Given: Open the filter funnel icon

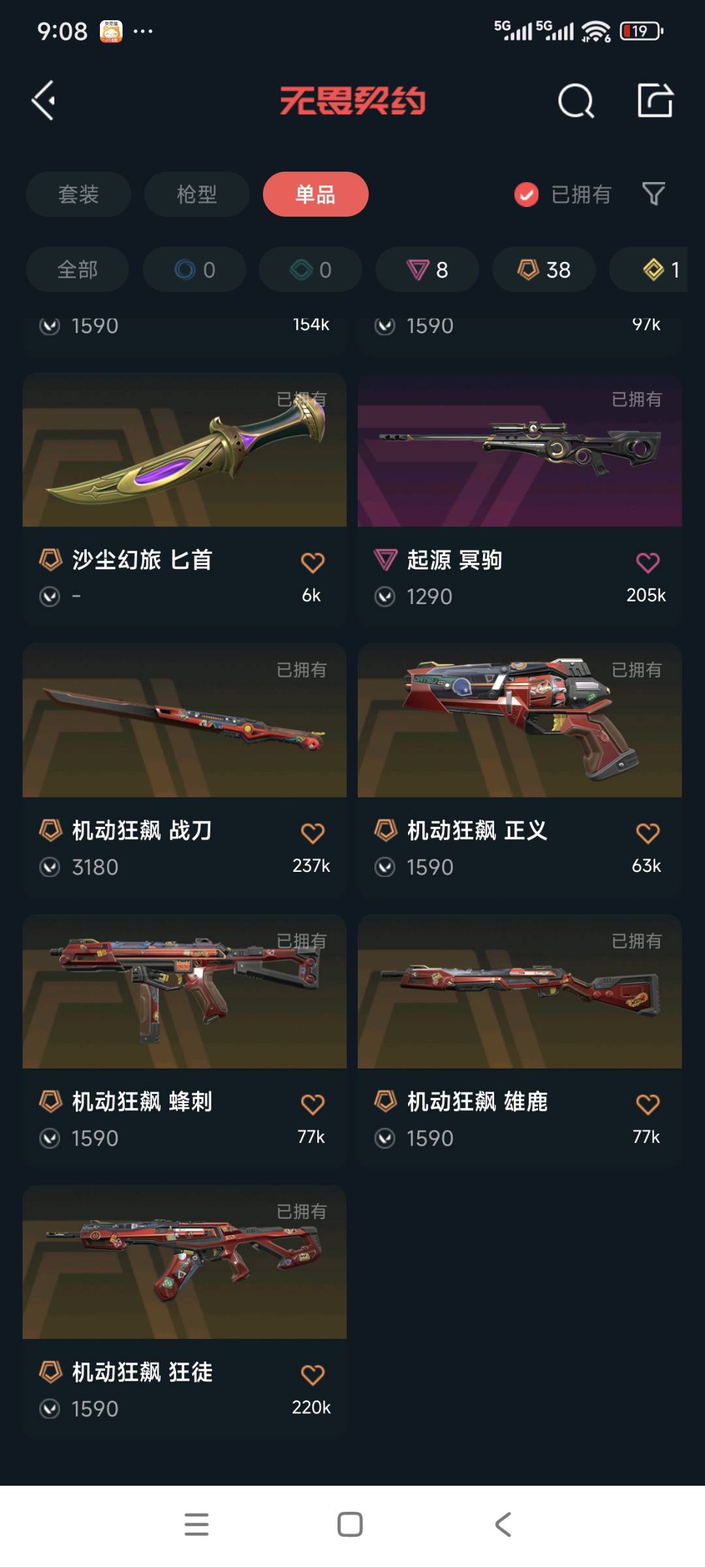Looking at the screenshot, I should 653,194.
